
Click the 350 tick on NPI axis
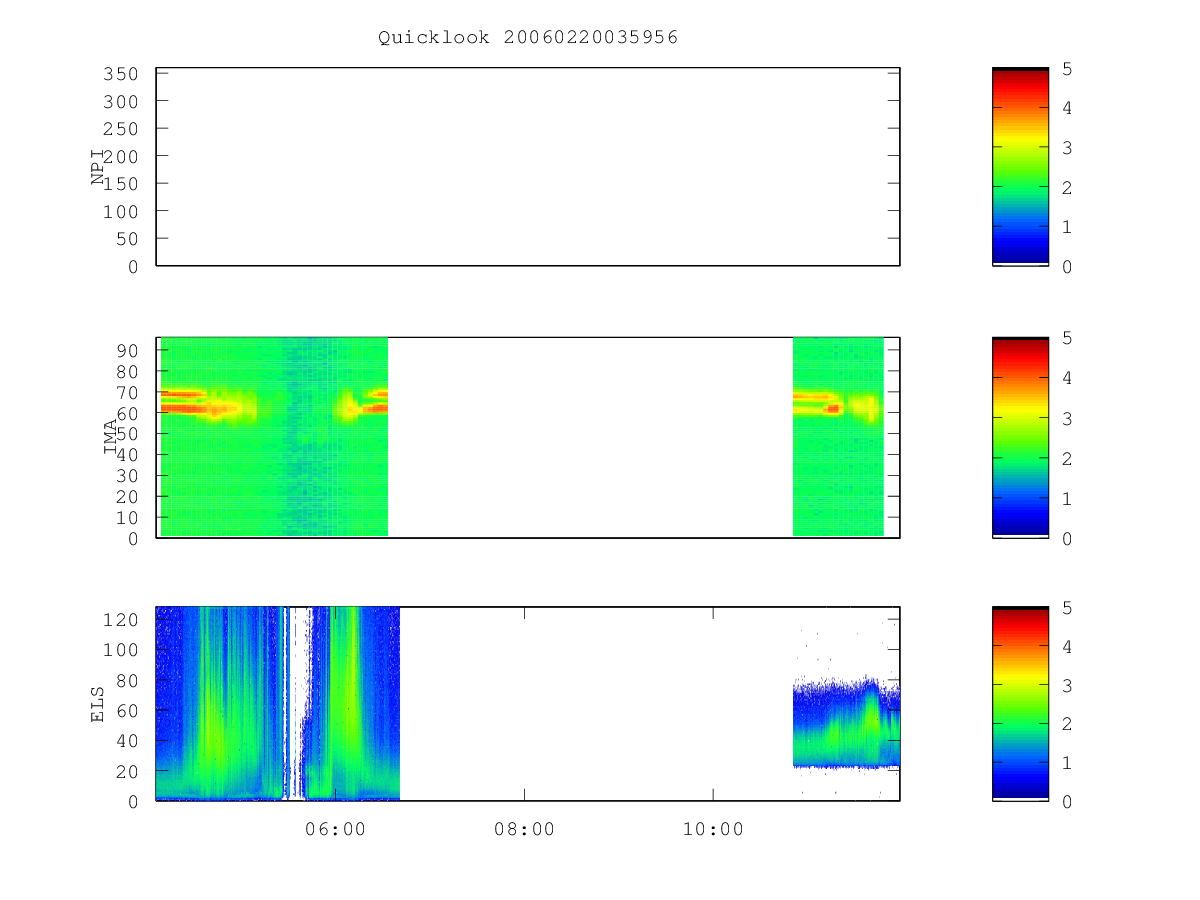click(x=120, y=74)
